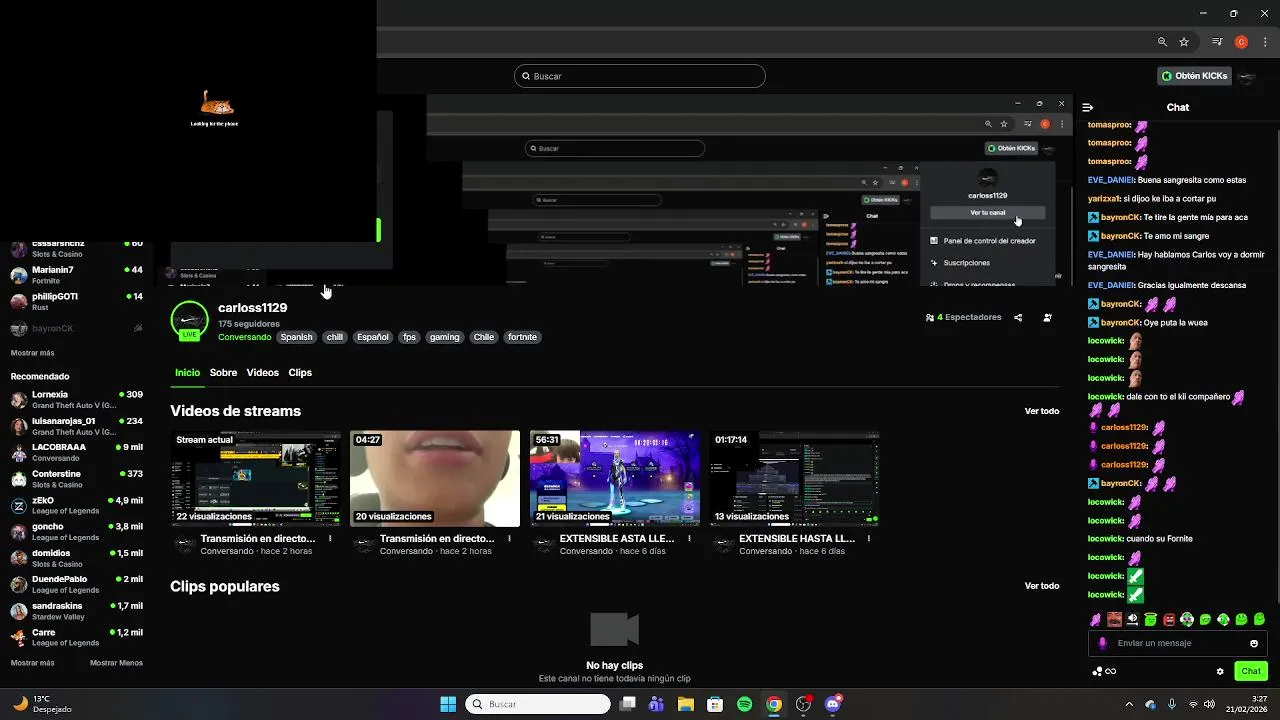The height and width of the screenshot is (720, 1280).
Task: Switch to the Videos tab
Action: (263, 372)
